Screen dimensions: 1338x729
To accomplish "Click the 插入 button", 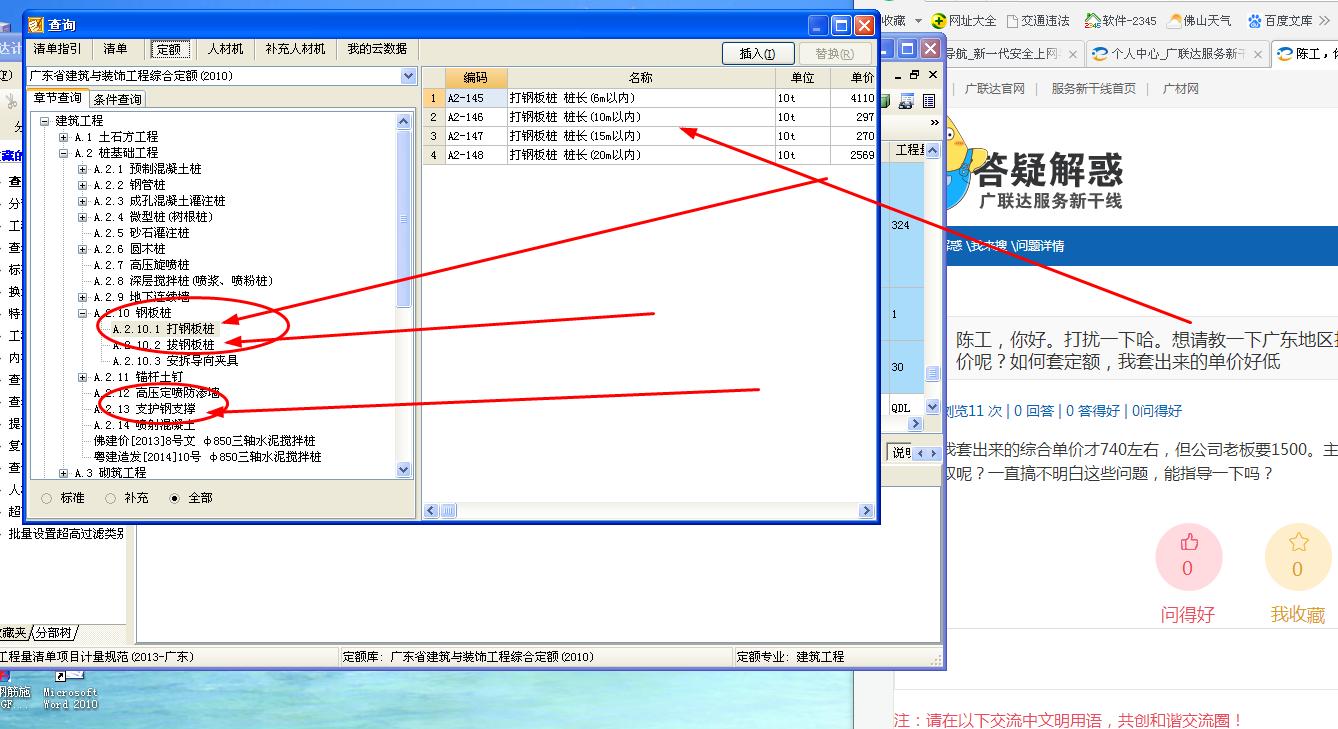I will tap(757, 54).
